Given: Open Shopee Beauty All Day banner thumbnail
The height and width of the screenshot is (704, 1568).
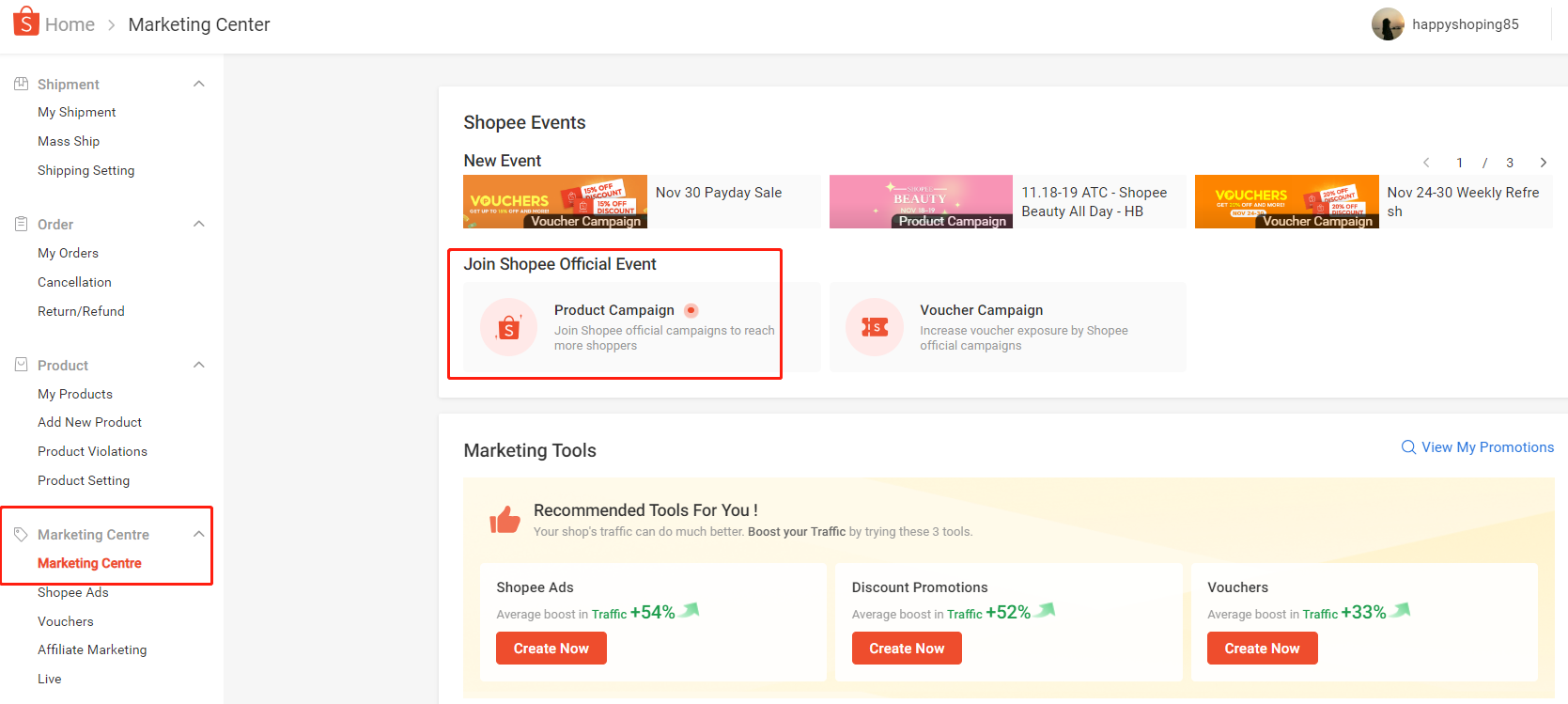Looking at the screenshot, I should coord(921,201).
